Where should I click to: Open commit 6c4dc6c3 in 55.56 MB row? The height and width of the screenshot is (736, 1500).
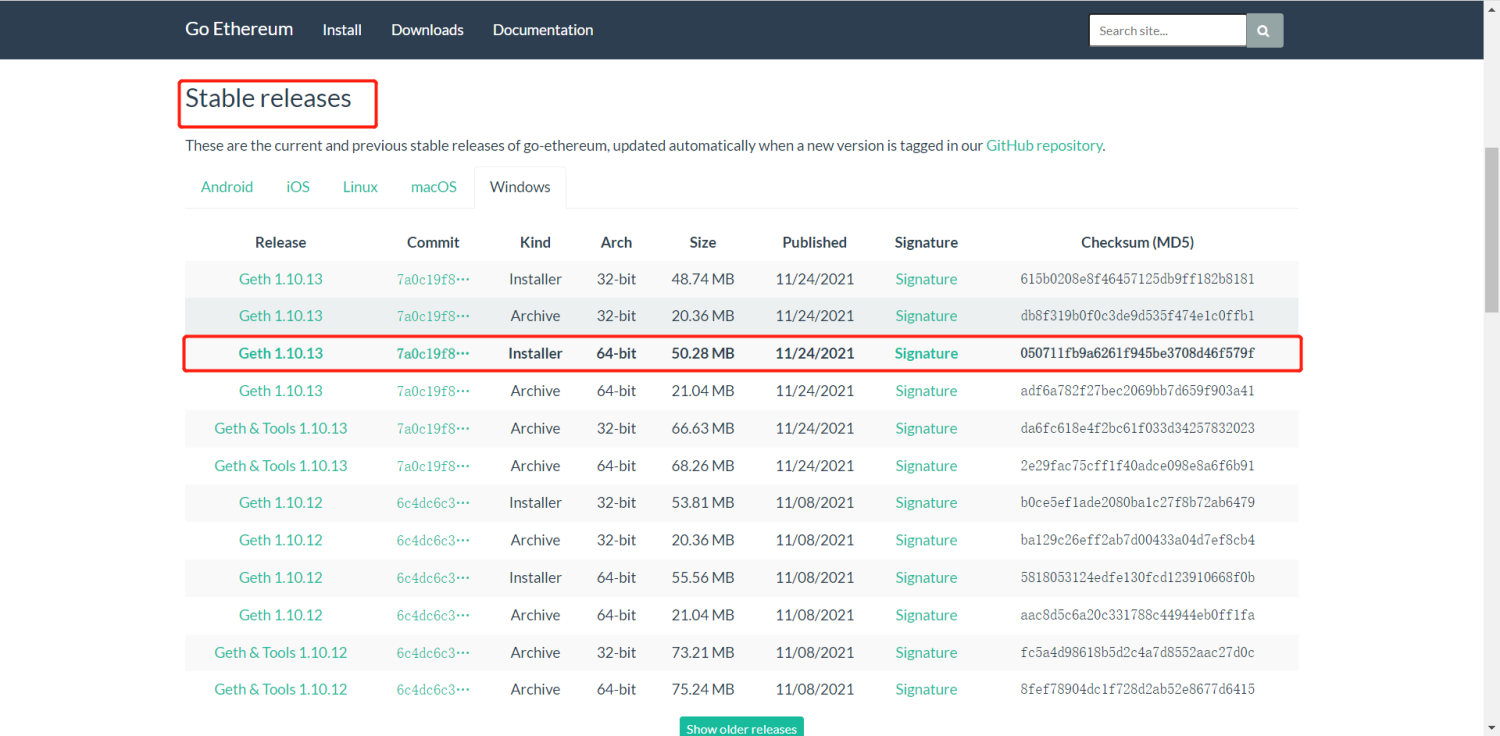[x=433, y=578]
